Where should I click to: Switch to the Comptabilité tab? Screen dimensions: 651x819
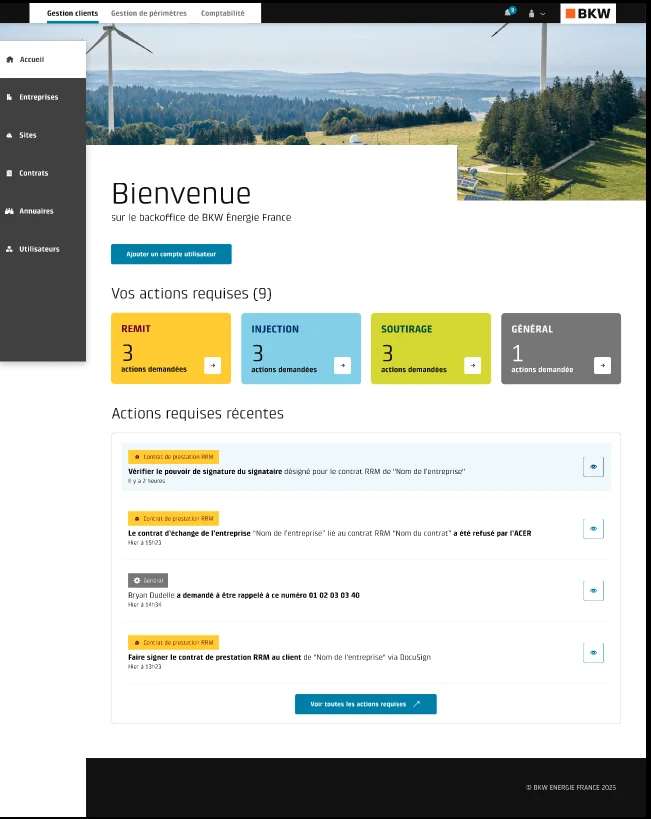(x=223, y=13)
